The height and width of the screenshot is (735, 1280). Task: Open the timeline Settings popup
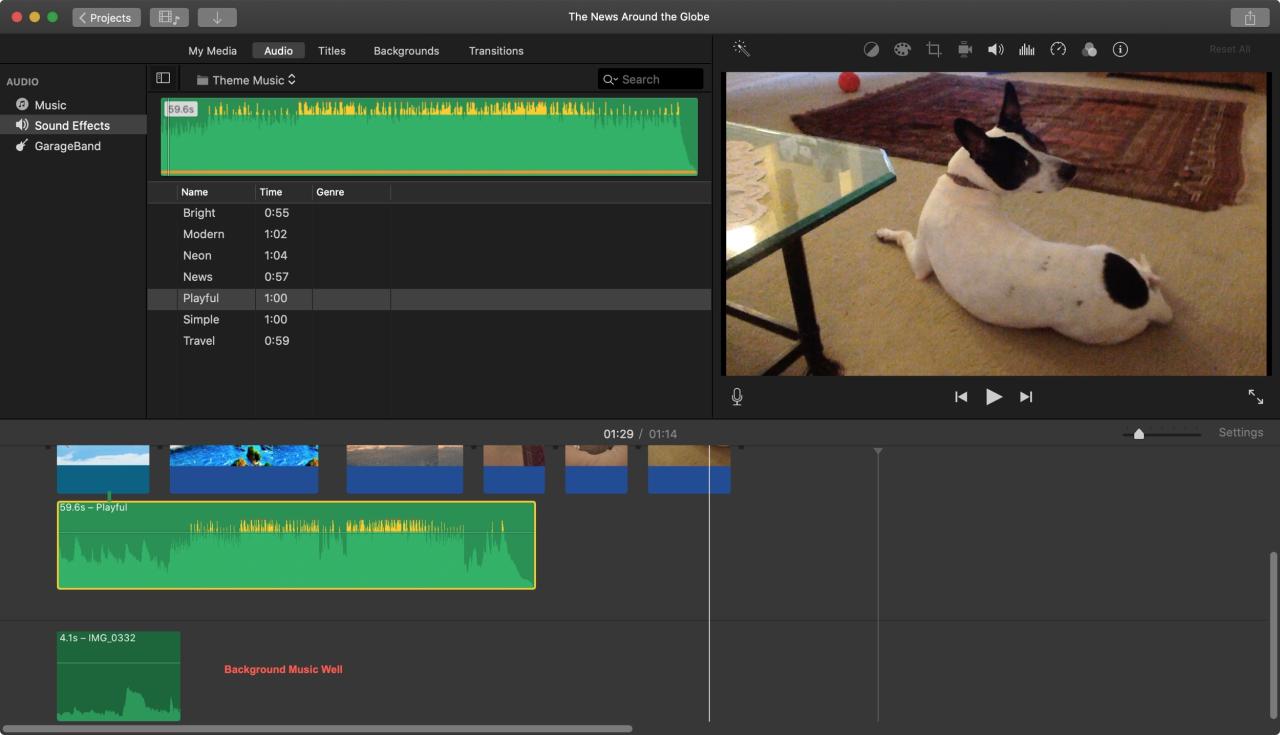(x=1240, y=433)
